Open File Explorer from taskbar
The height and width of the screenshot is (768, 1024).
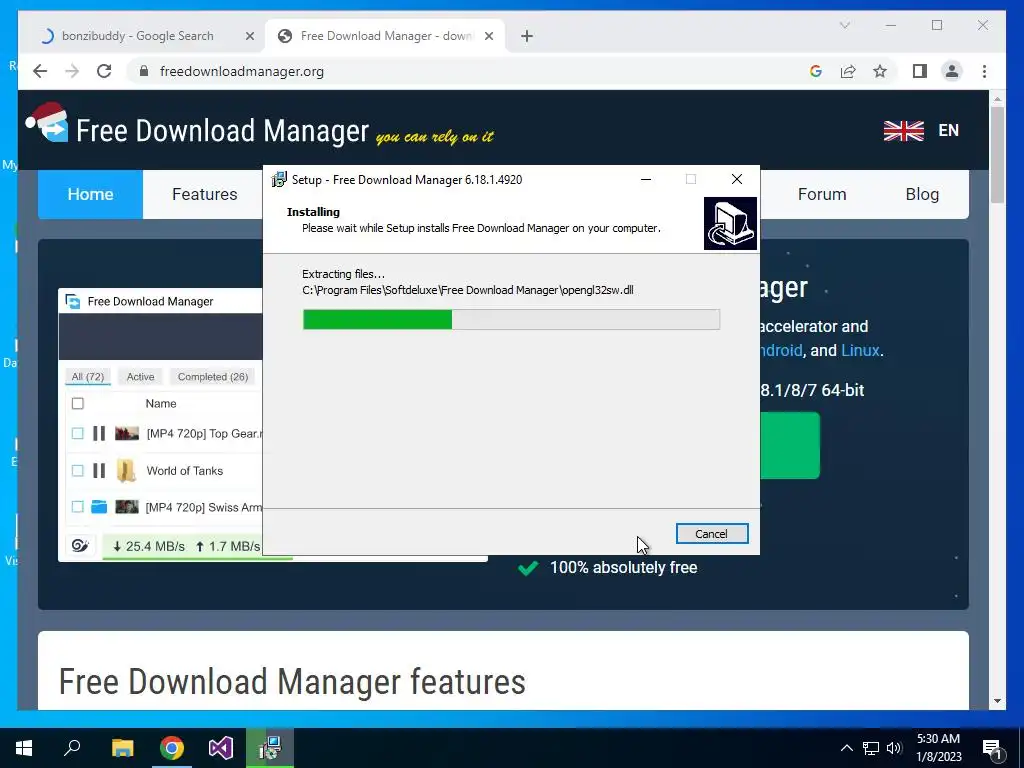point(122,748)
